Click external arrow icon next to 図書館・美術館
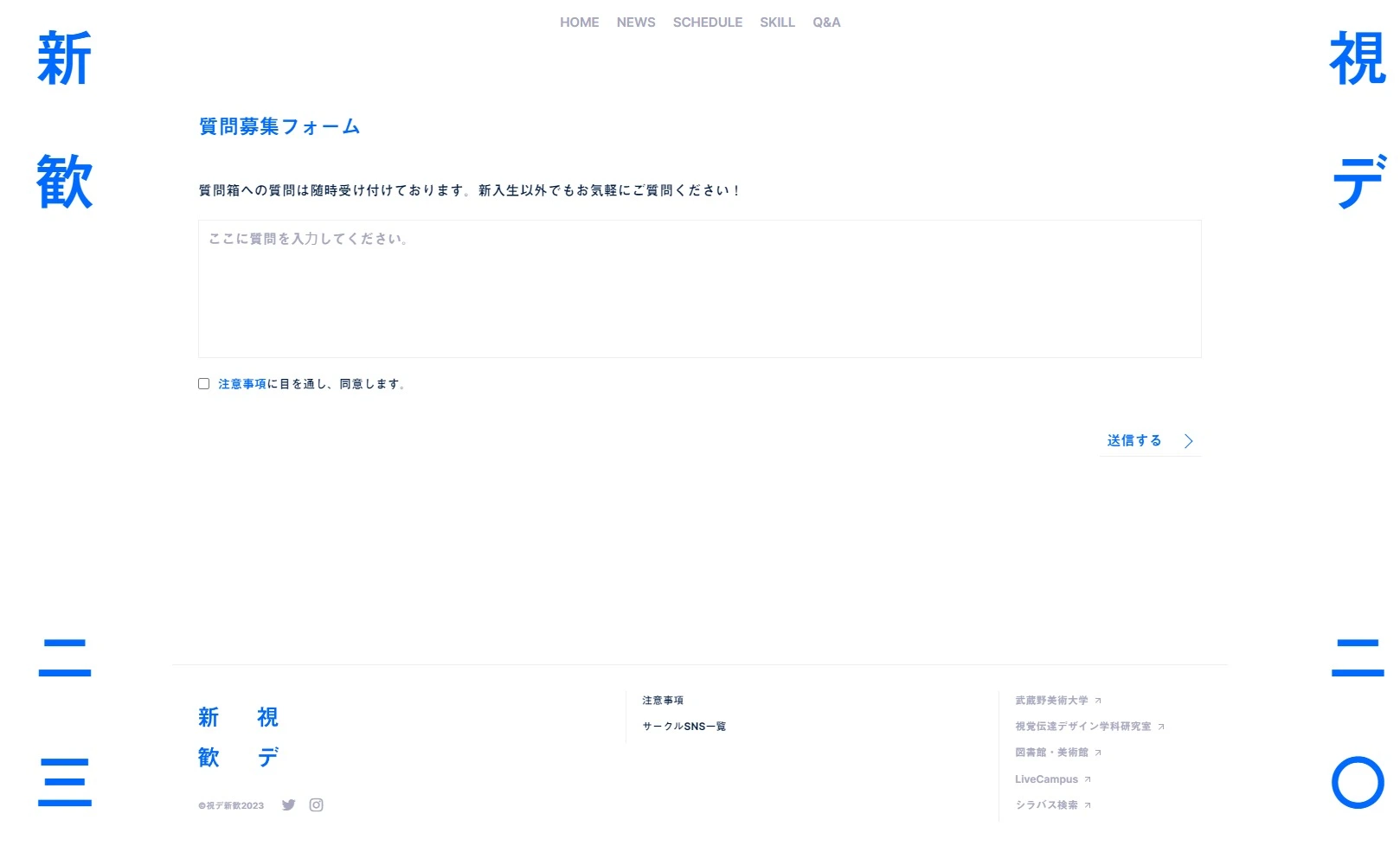This screenshot has height=865, width=1400. click(x=1098, y=753)
